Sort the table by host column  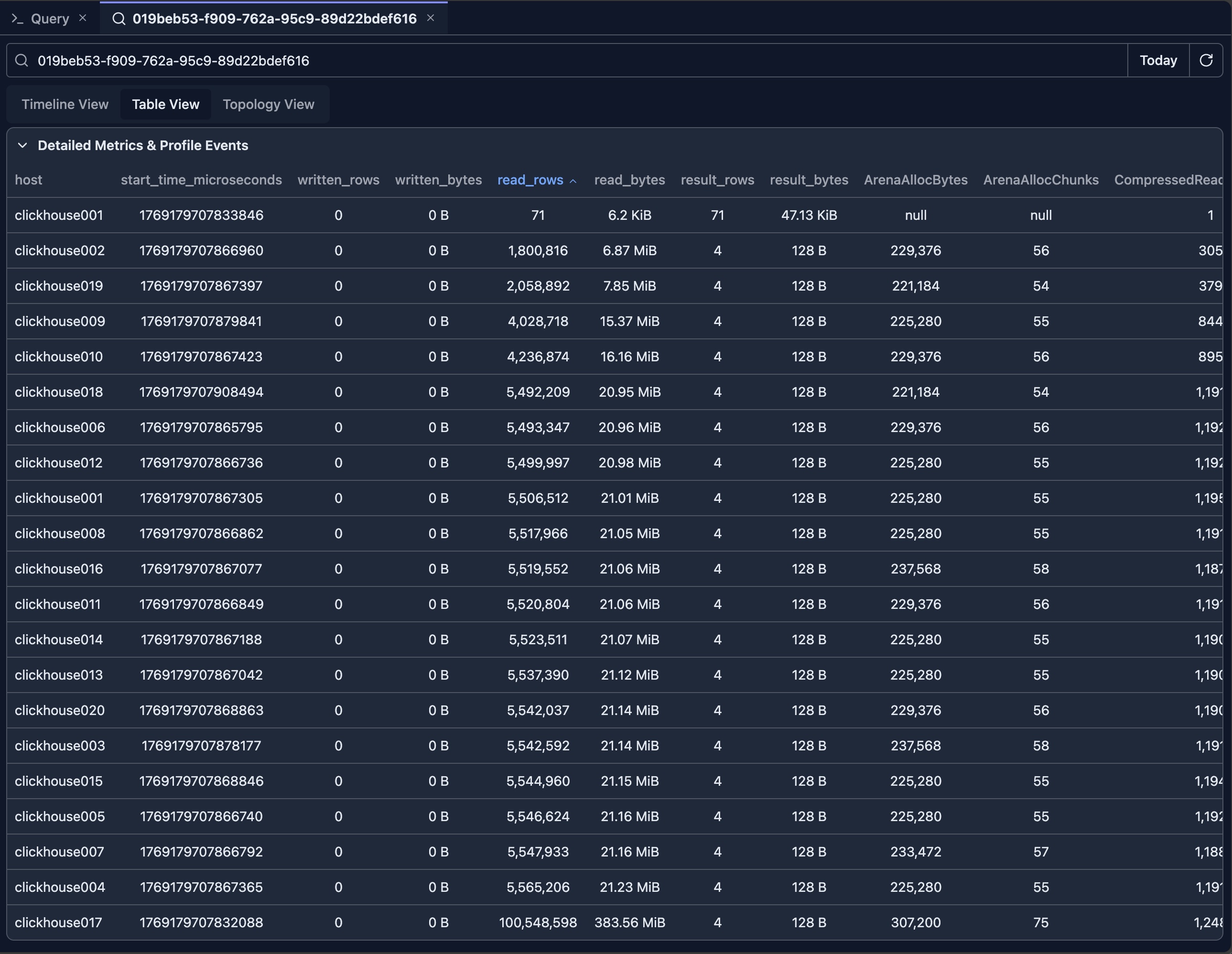click(29, 180)
